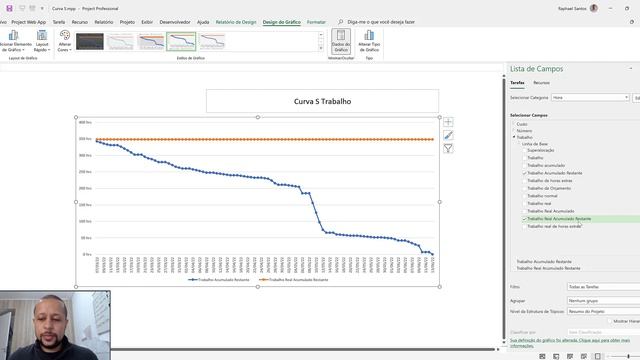Click the search magnifier in Tell Me box
Viewport: 640px width, 360px height.
(x=340, y=22)
